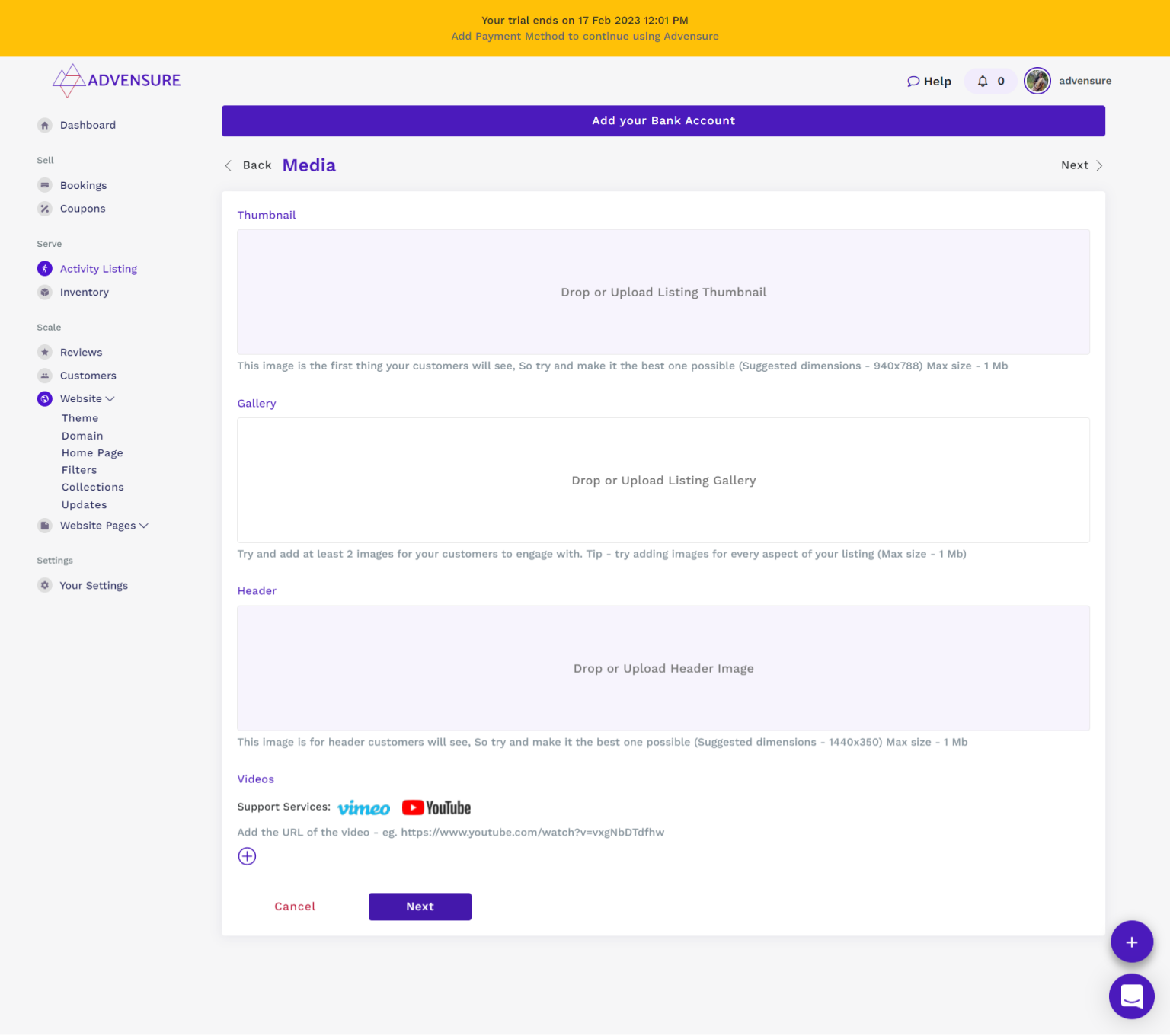Click the Reviews star icon
Screen dimensions: 1170x1036
pyautogui.click(x=45, y=352)
